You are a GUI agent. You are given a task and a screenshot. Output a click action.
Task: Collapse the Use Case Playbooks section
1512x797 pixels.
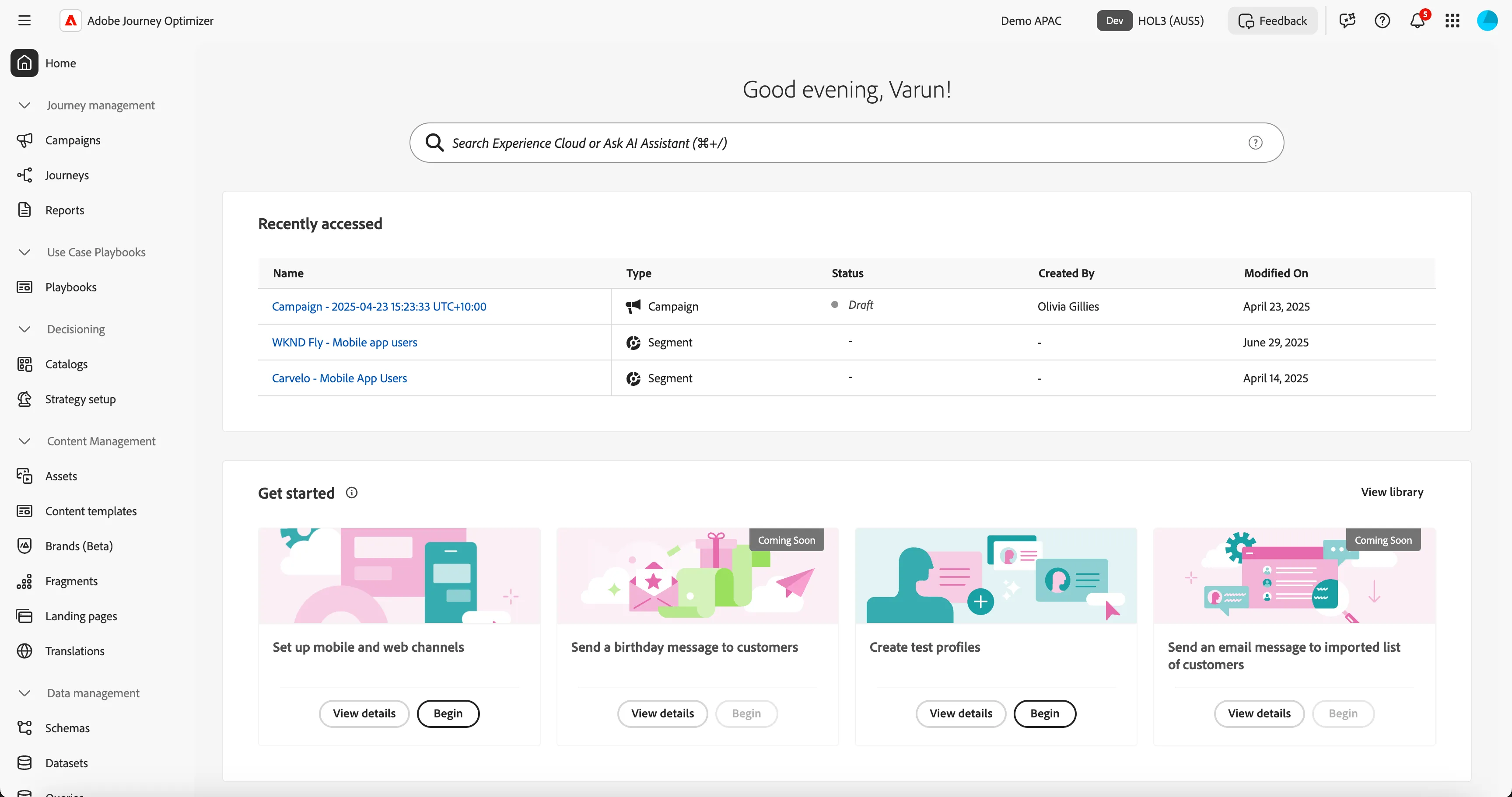[x=24, y=252]
